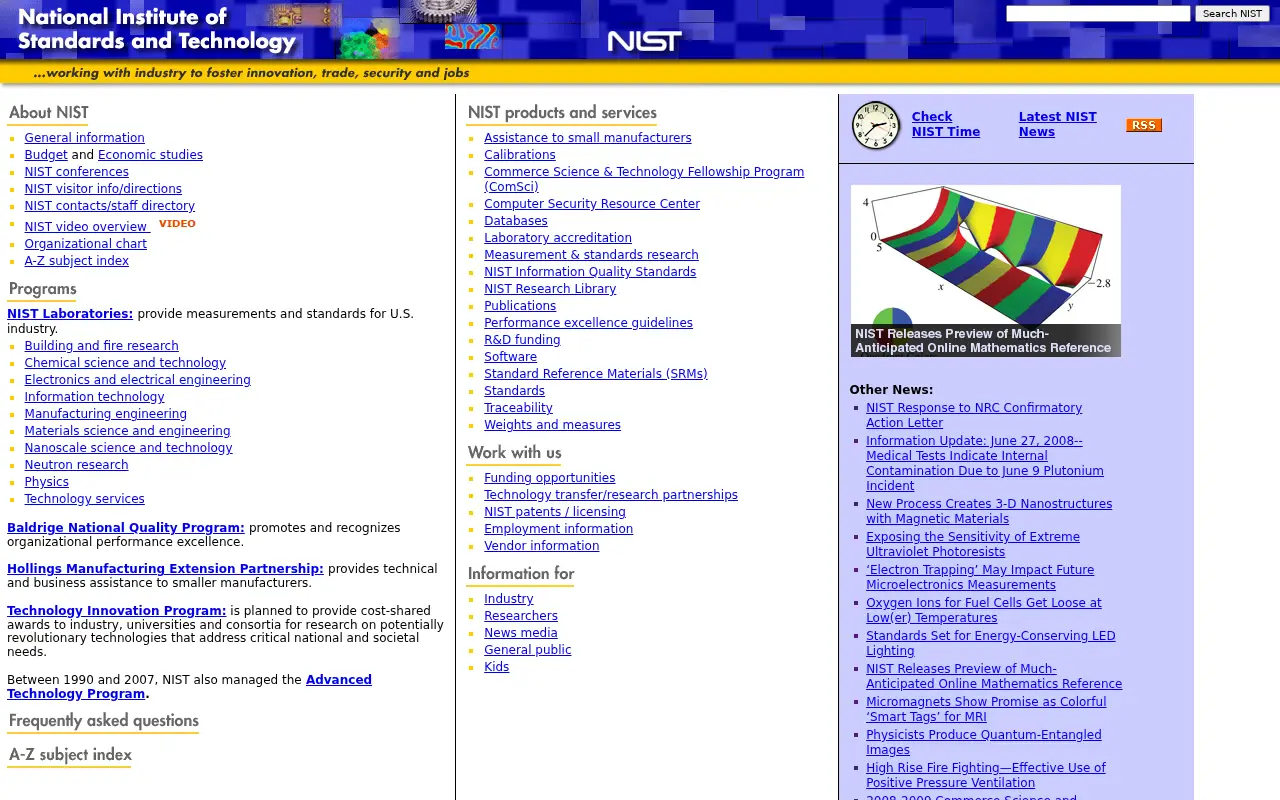This screenshot has height=800, width=1280.
Task: Click the search text field
Action: click(1098, 14)
